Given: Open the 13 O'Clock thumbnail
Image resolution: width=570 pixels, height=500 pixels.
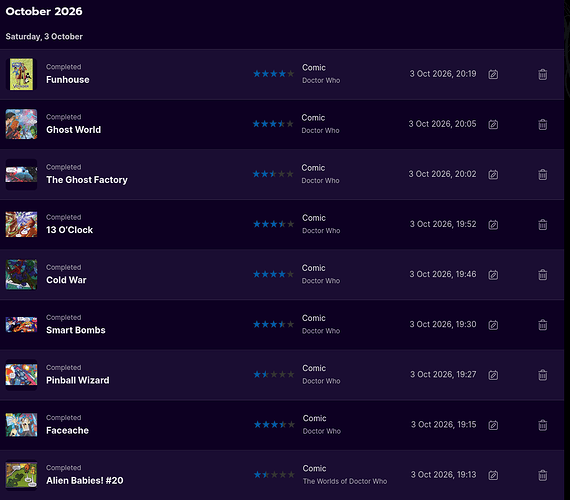Looking at the screenshot, I should 21,224.
